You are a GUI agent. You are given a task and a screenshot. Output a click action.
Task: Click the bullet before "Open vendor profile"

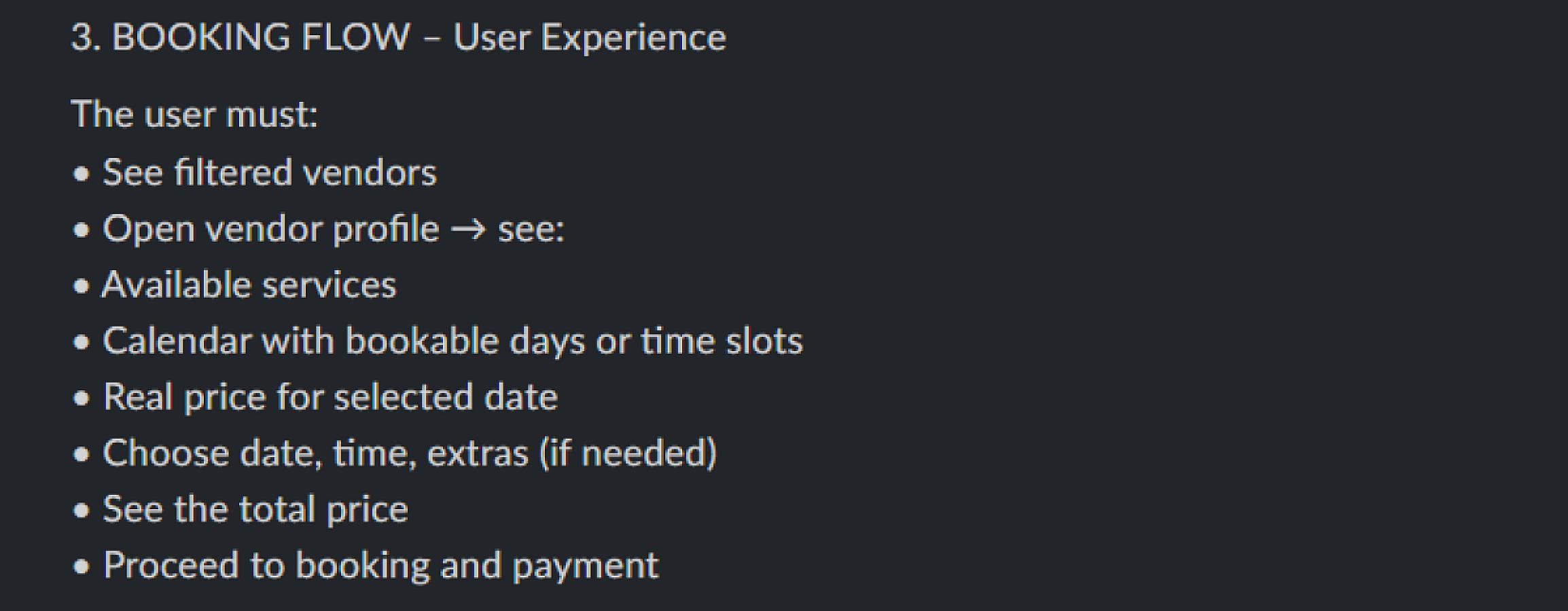click(82, 230)
